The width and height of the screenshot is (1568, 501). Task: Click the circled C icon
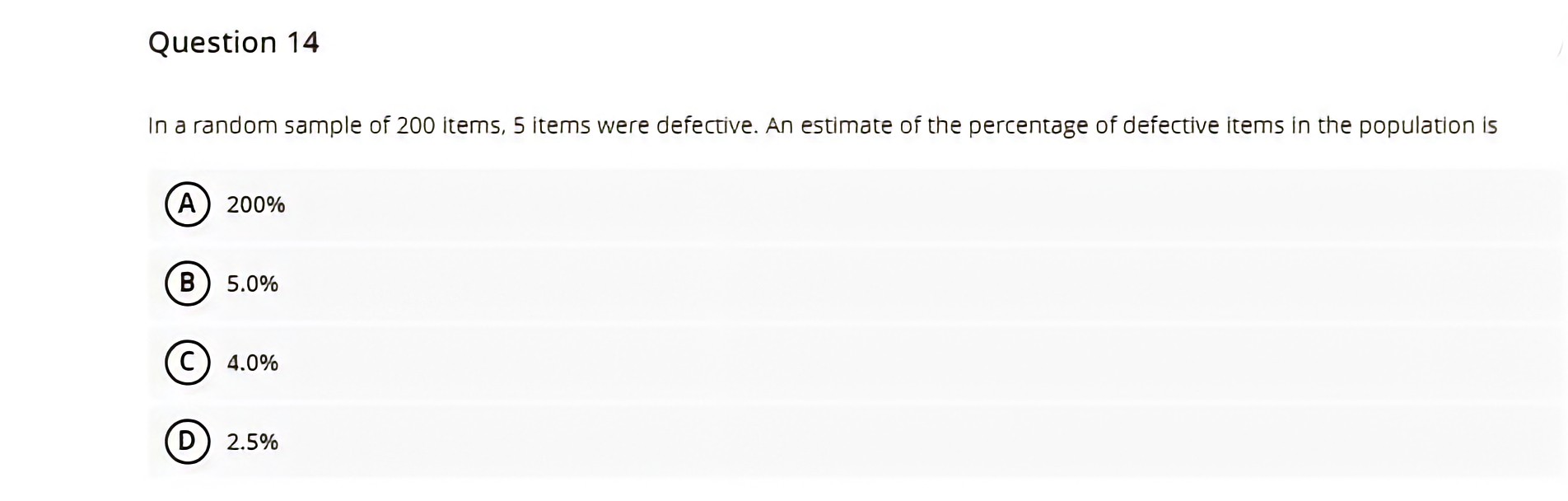tap(188, 363)
